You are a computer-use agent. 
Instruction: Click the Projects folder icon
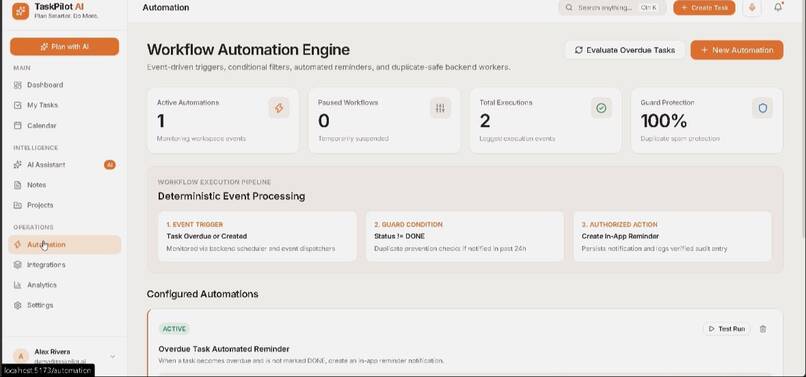(x=17, y=205)
